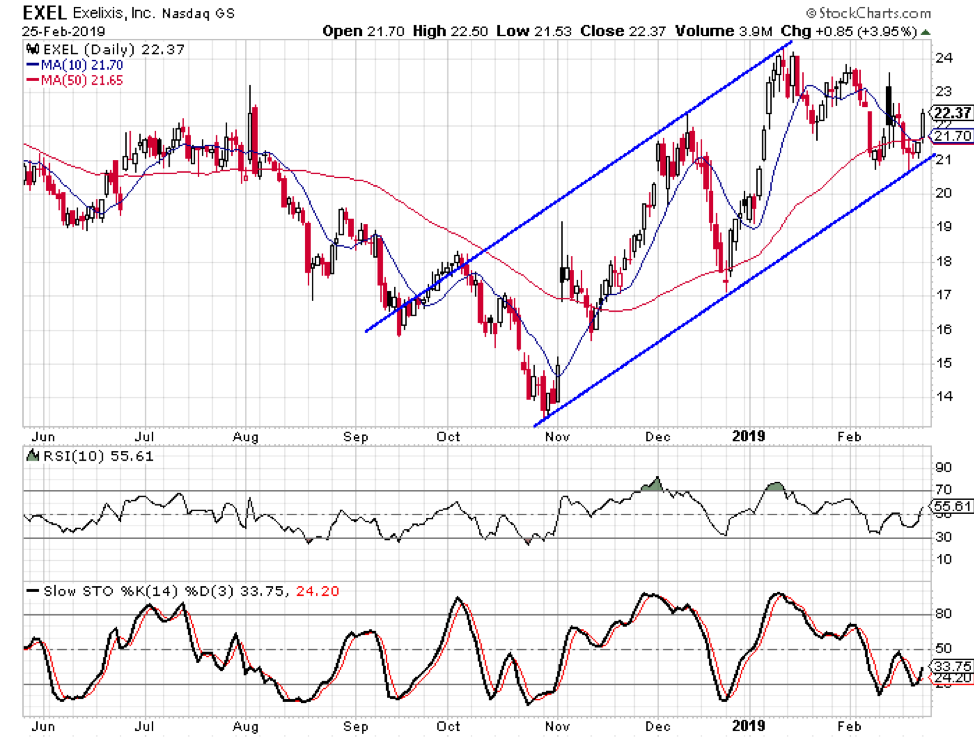Click the 22.37 last price tag

[952, 112]
